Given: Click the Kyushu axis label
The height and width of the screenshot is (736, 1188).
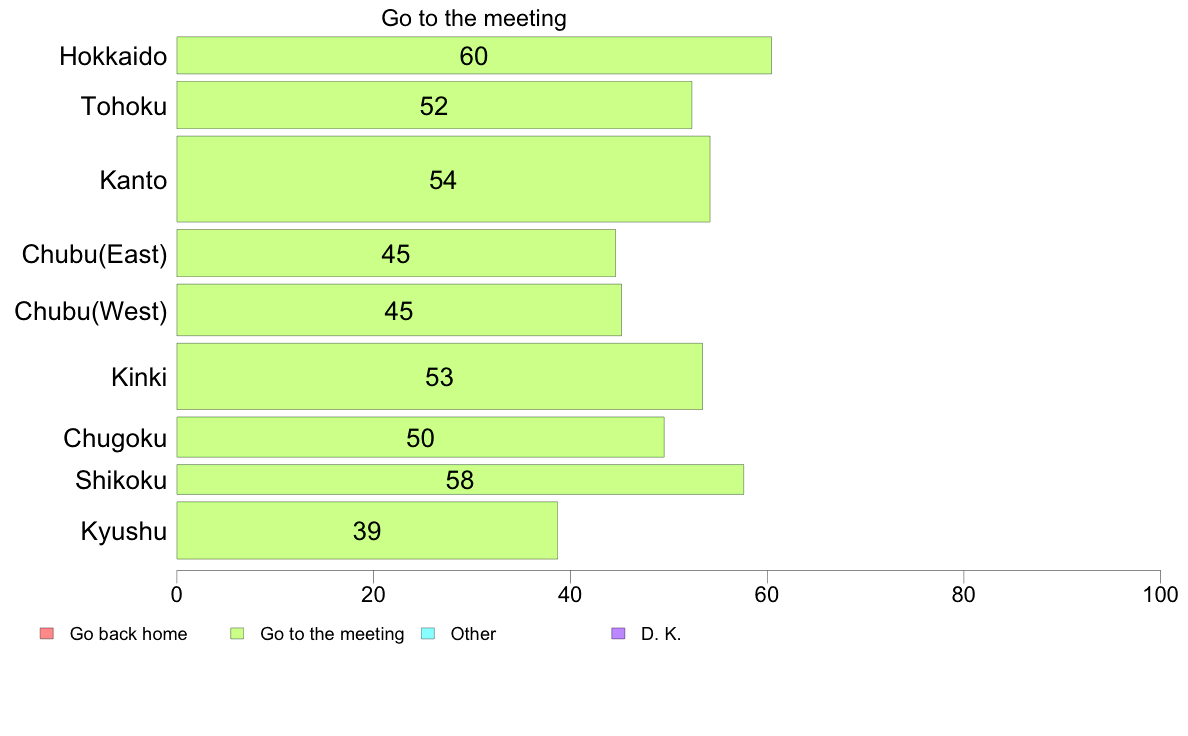Looking at the screenshot, I should point(123,531).
